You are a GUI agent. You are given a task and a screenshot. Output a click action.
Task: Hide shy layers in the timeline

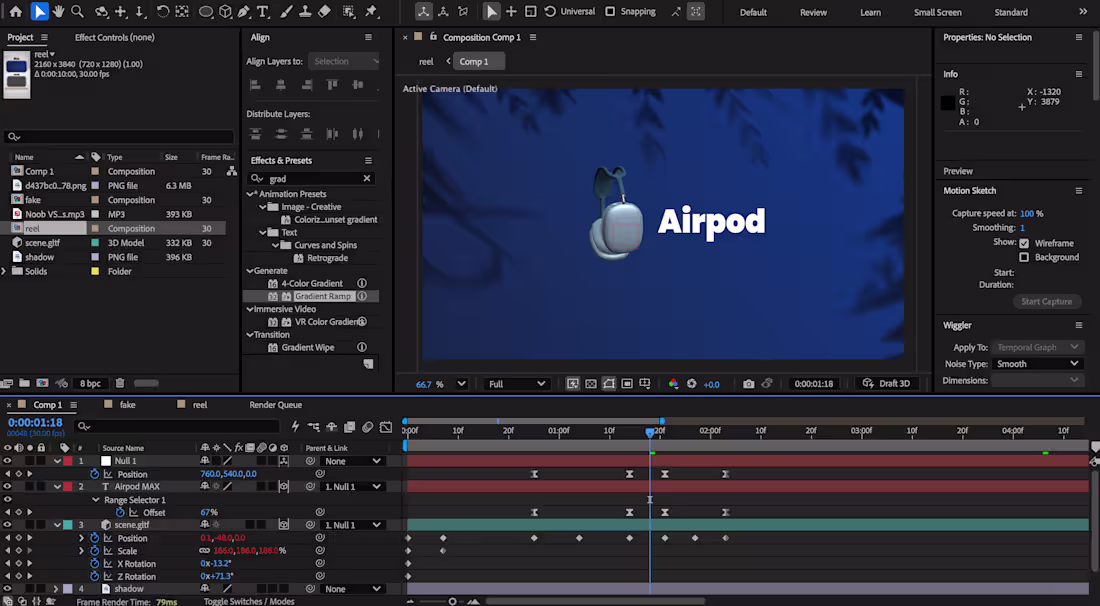pos(331,426)
